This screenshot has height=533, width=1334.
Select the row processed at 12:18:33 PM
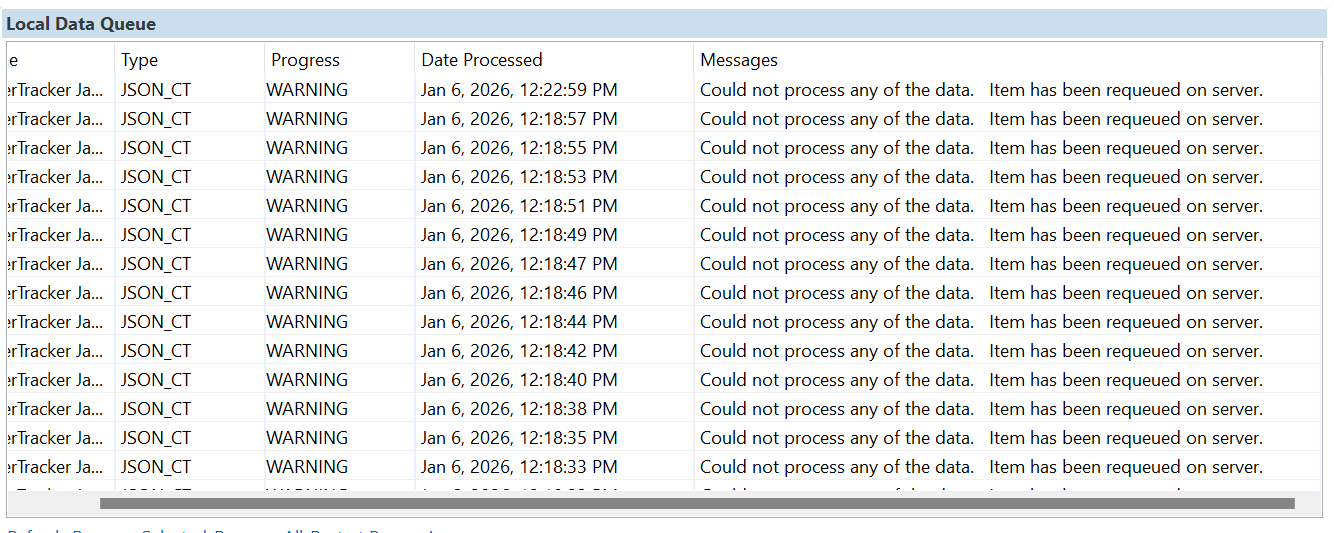click(x=518, y=467)
